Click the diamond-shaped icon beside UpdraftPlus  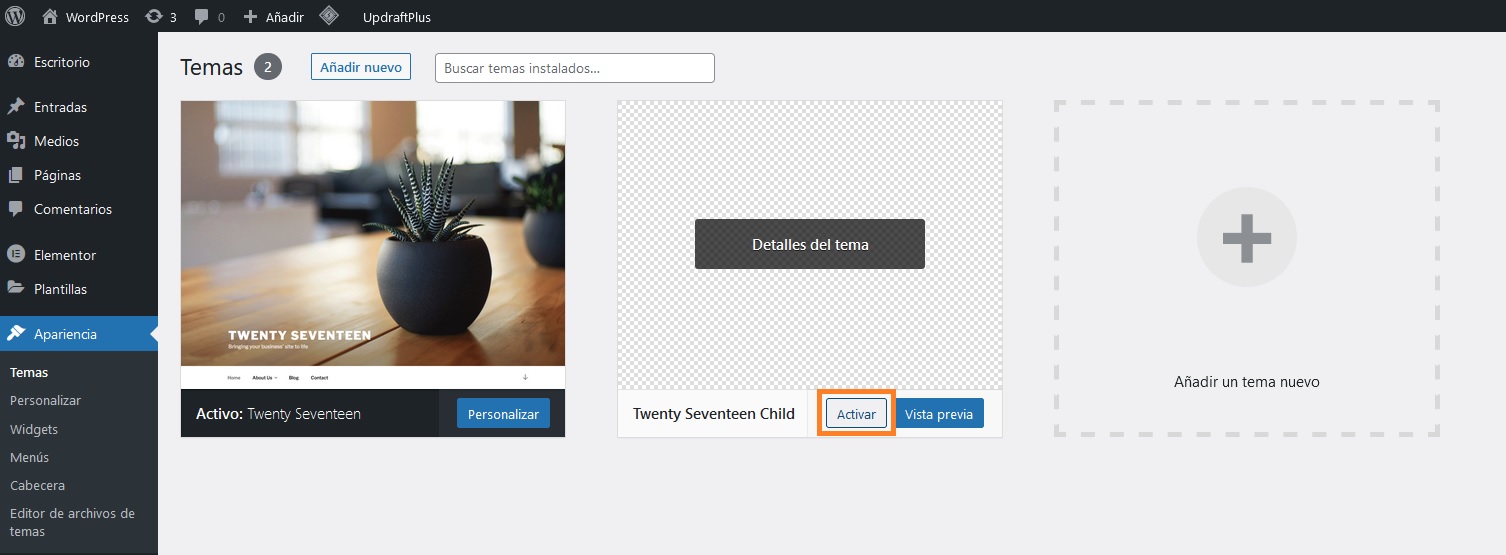click(x=328, y=16)
